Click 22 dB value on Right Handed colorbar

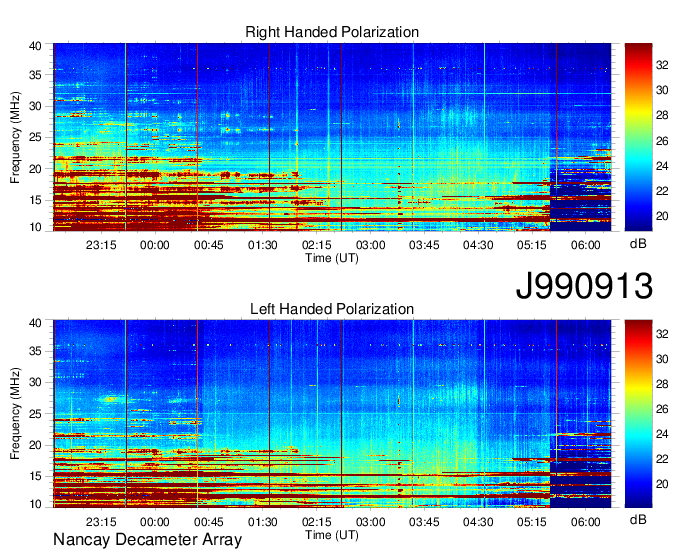[662, 191]
